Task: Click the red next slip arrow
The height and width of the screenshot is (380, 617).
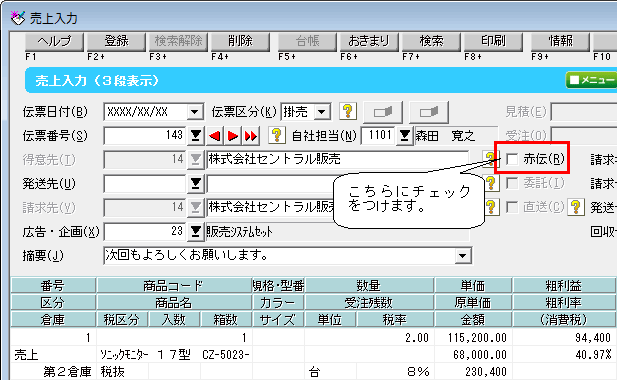Action: (233, 136)
